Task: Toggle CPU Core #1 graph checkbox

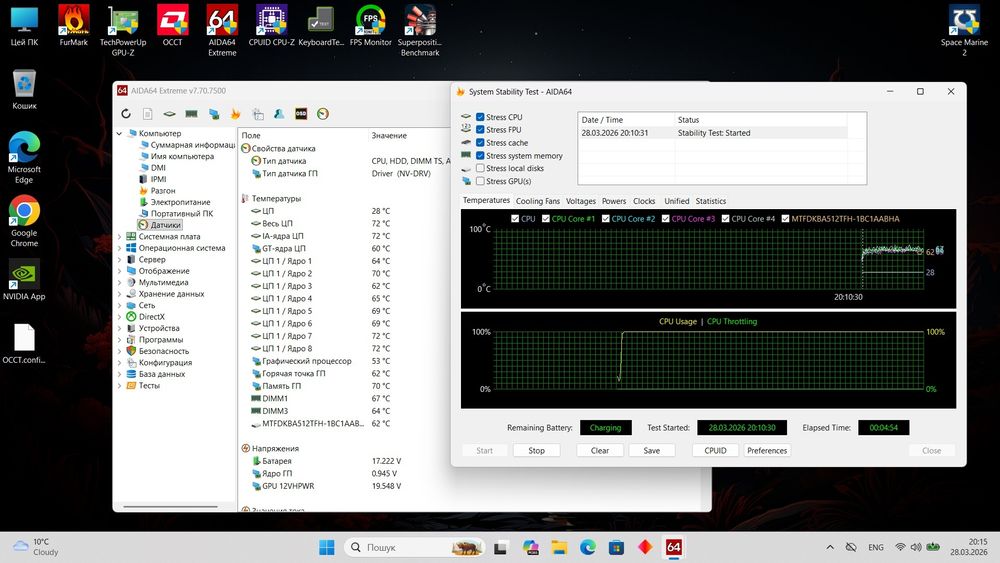Action: click(546, 219)
